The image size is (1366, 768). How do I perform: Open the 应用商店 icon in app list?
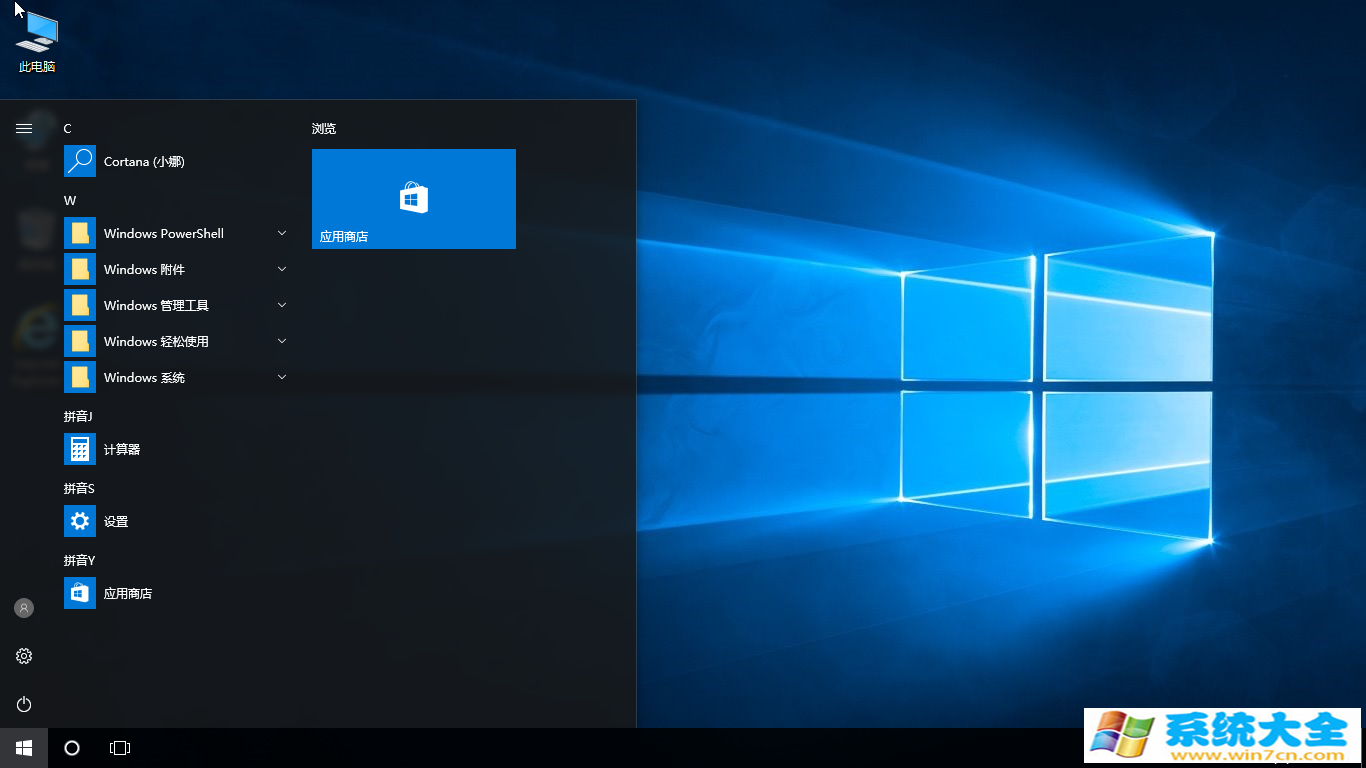(80, 593)
